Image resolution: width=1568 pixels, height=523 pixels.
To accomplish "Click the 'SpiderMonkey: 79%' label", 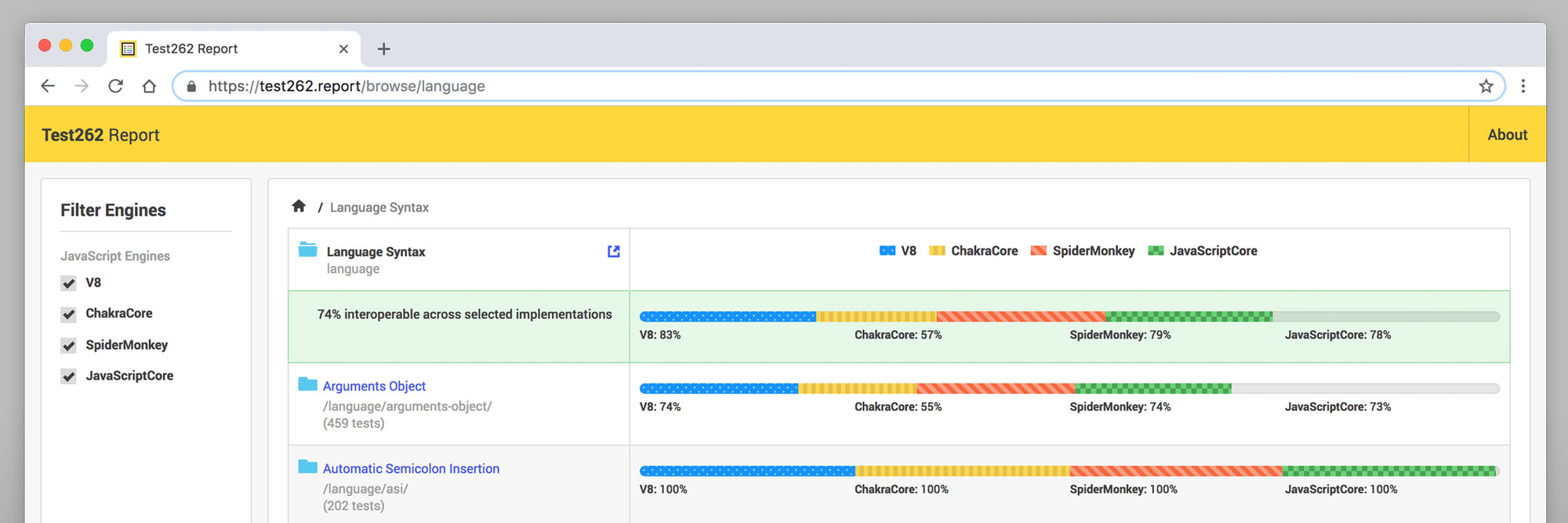I will point(1120,335).
